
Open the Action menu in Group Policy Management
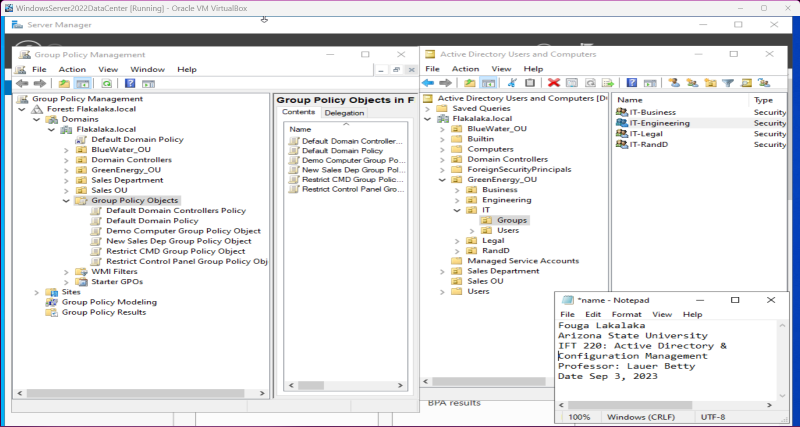click(72, 69)
